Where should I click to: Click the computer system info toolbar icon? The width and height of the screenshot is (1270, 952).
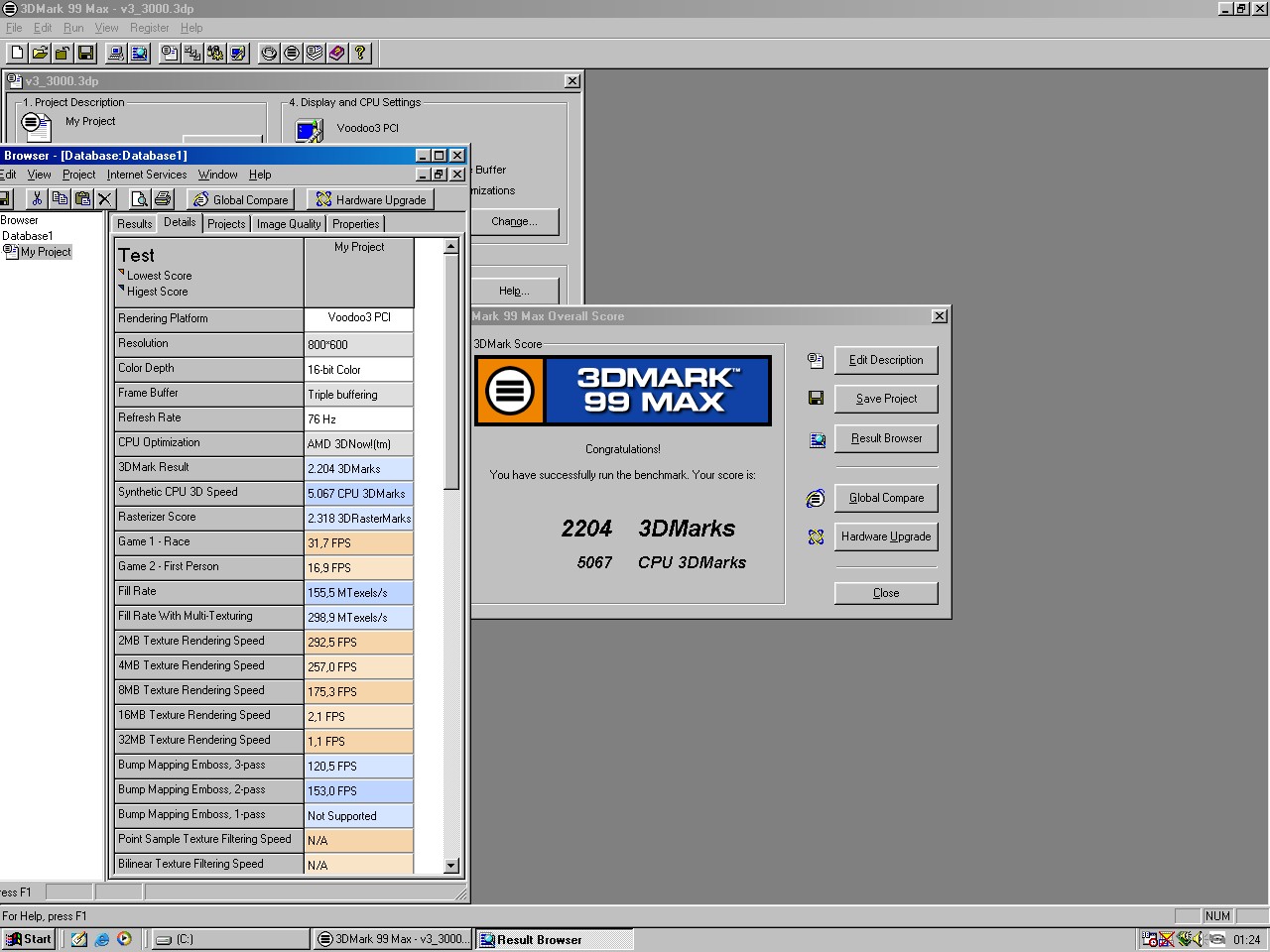(x=116, y=53)
